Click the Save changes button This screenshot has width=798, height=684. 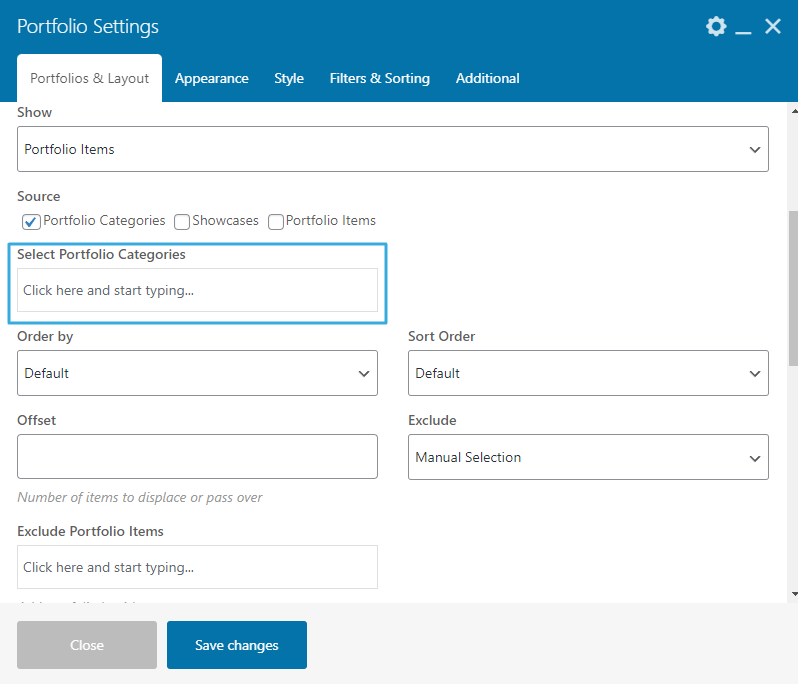(x=237, y=645)
